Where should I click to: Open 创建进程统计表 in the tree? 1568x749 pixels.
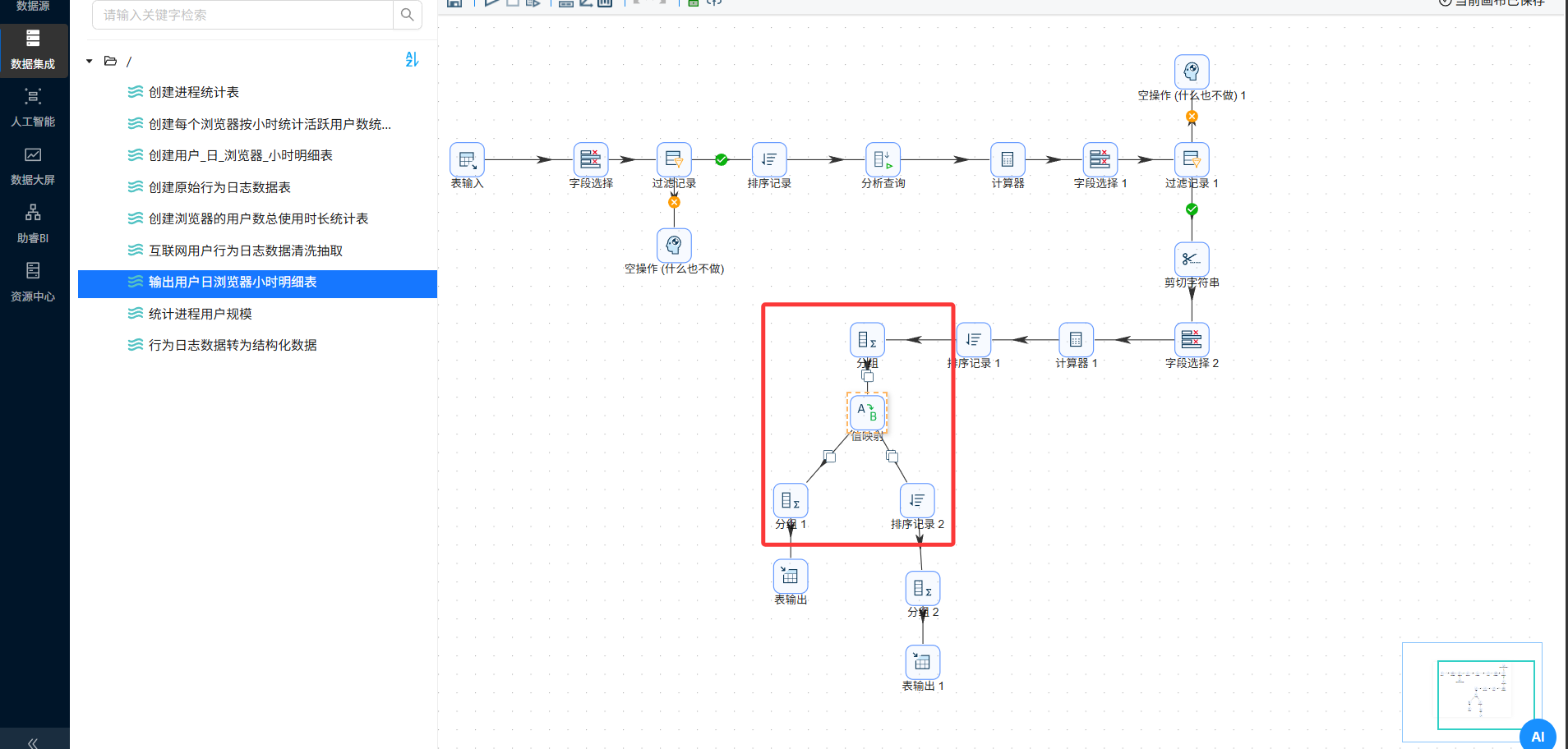[194, 92]
